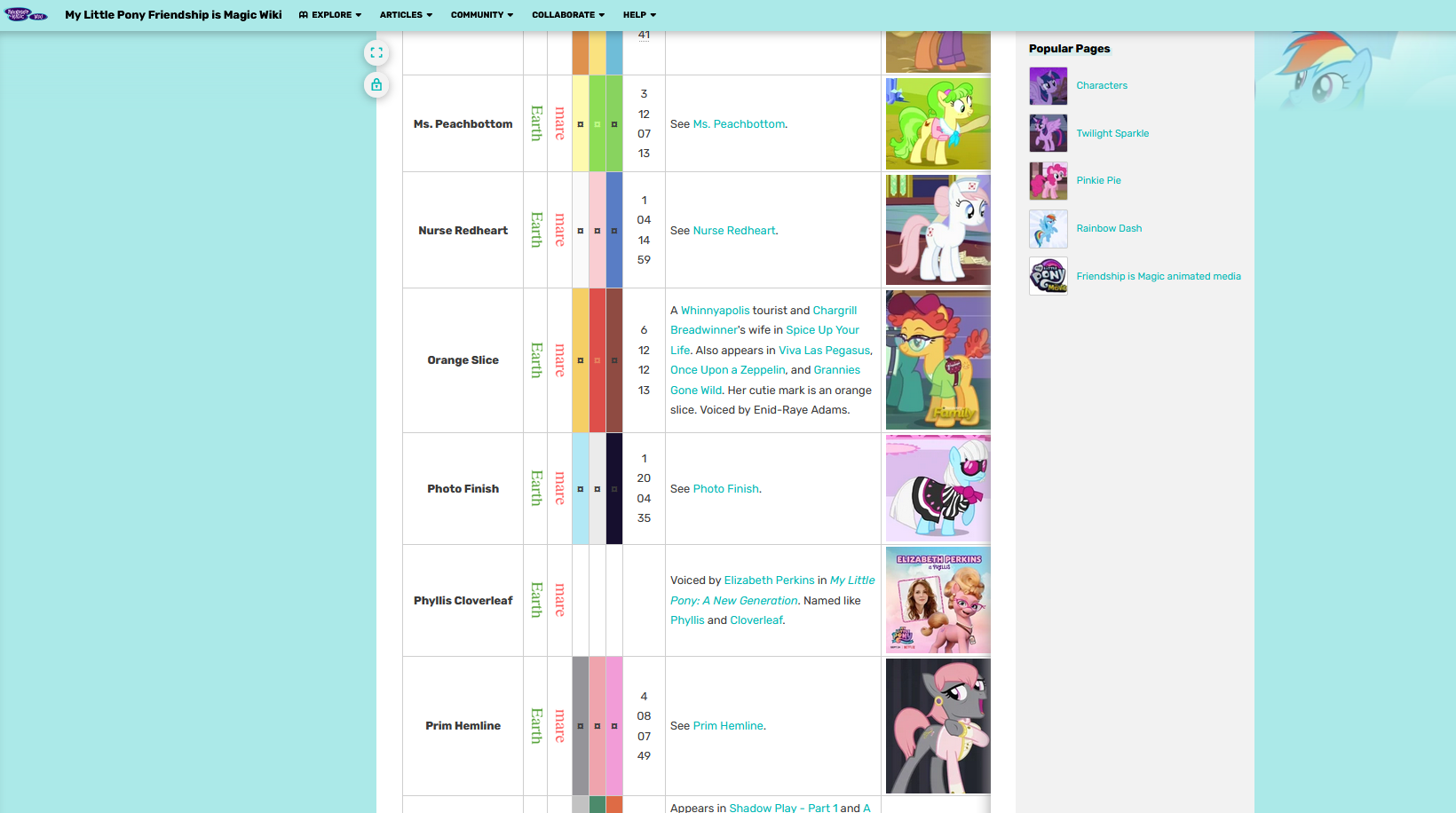1456x813 pixels.
Task: Open the Orange Slice character image
Action: (938, 360)
